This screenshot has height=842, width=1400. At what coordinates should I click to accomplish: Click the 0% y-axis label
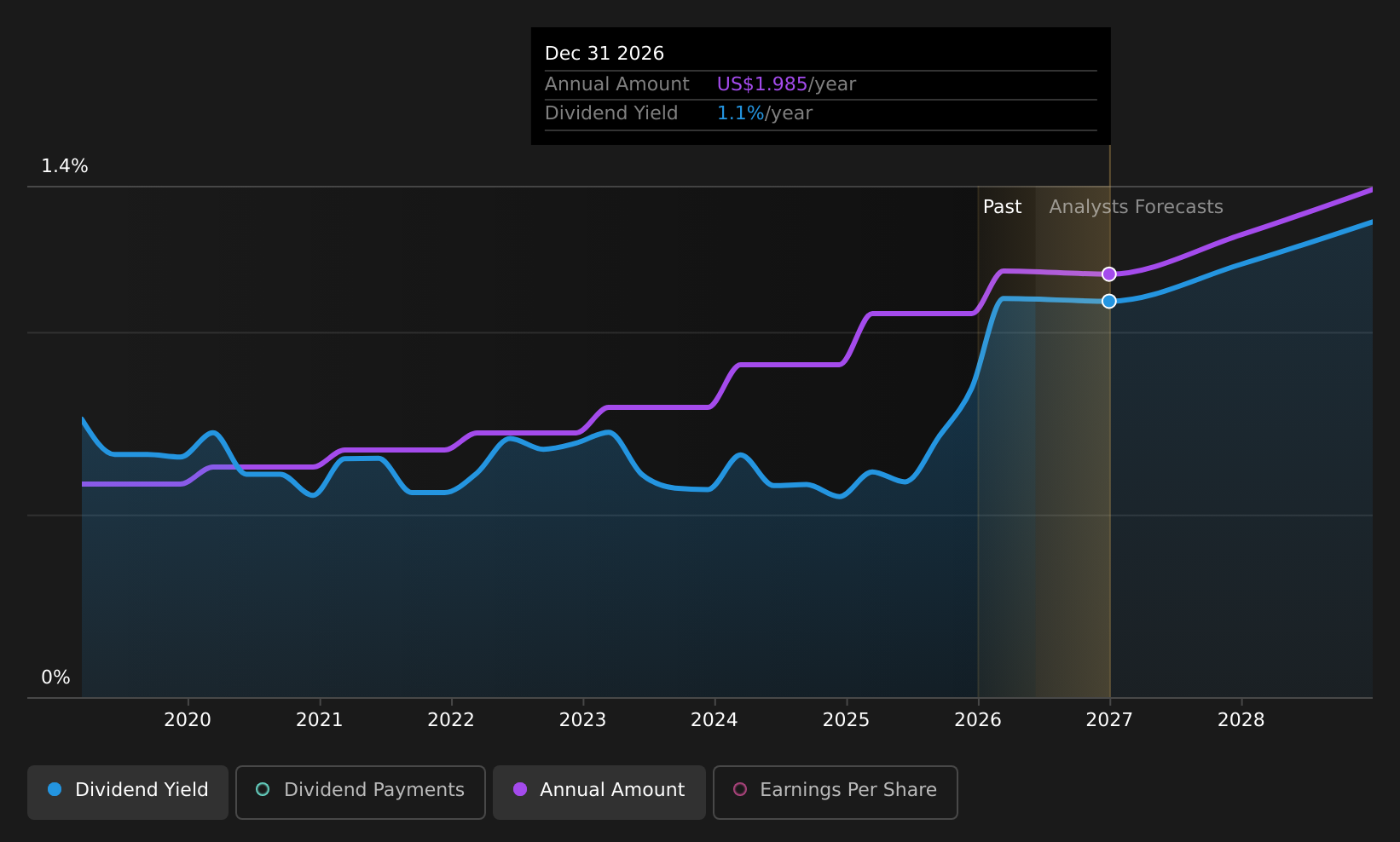click(56, 678)
